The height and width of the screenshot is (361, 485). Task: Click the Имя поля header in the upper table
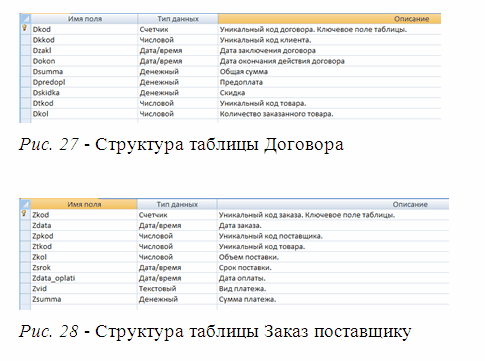pos(84,19)
